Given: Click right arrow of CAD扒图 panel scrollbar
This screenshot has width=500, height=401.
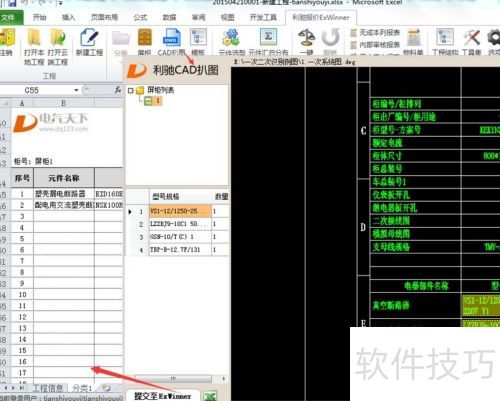Looking at the screenshot, I should pos(224,378).
